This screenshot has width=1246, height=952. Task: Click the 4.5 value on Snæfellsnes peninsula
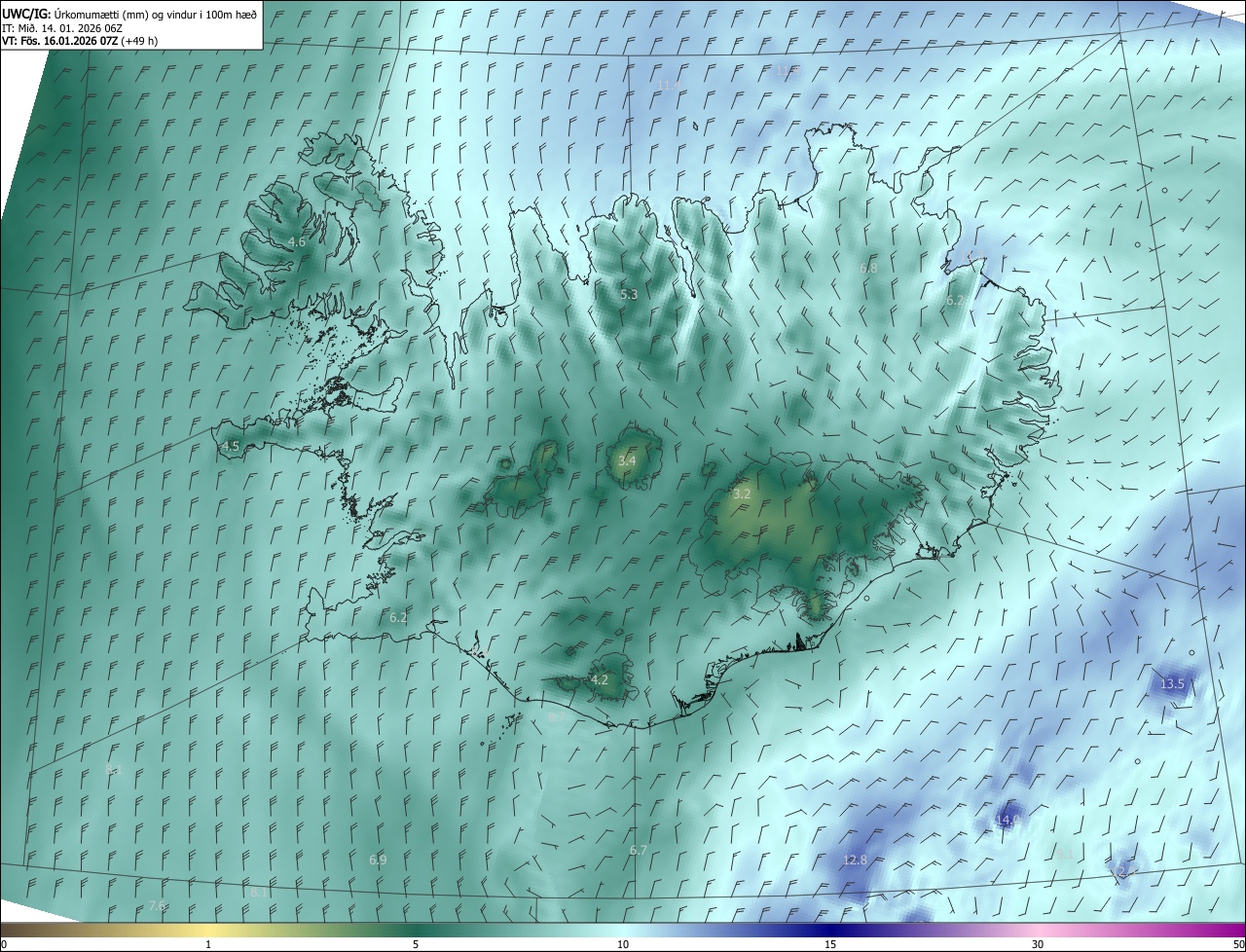click(x=231, y=447)
